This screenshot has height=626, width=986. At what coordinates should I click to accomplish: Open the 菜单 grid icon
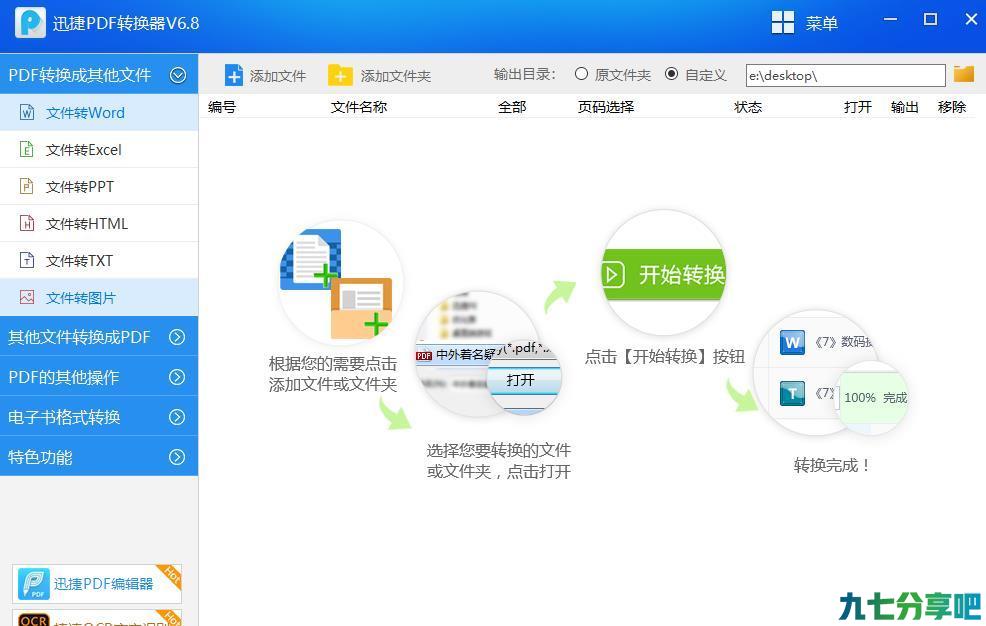point(782,23)
